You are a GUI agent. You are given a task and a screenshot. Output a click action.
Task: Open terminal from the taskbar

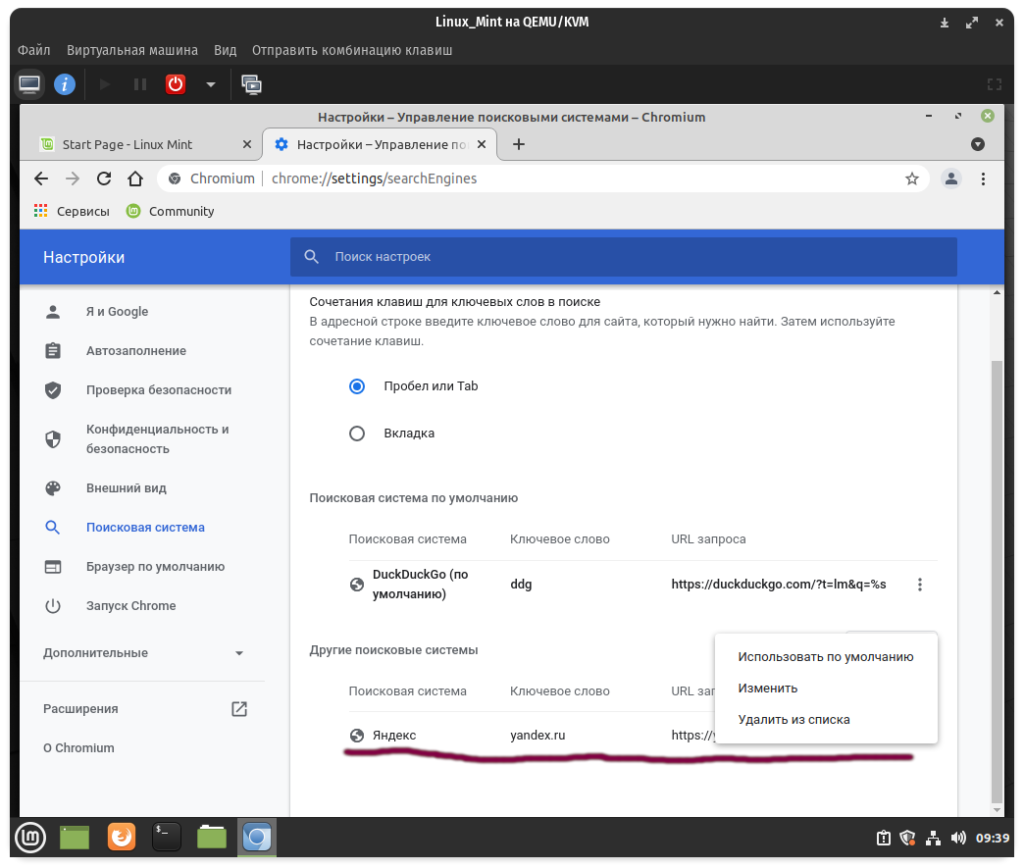click(x=166, y=837)
